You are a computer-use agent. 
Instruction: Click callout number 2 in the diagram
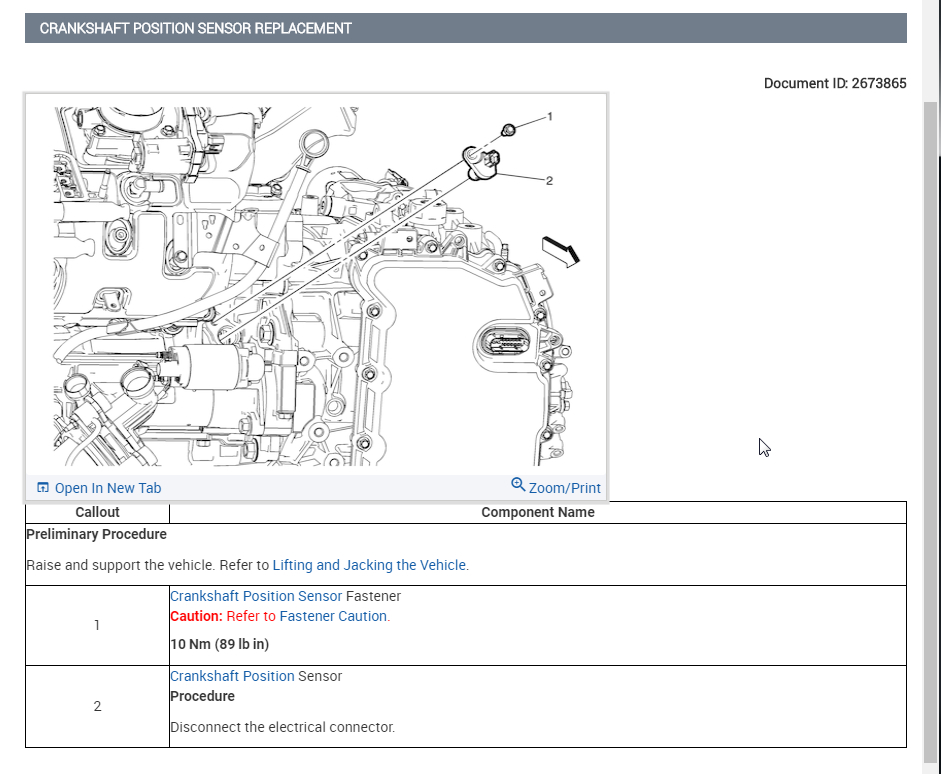tap(549, 181)
